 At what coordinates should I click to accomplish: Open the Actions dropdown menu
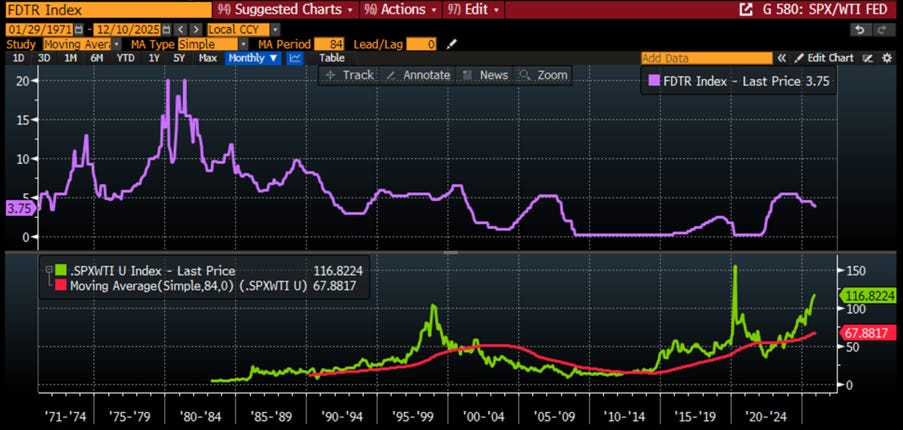pos(401,10)
